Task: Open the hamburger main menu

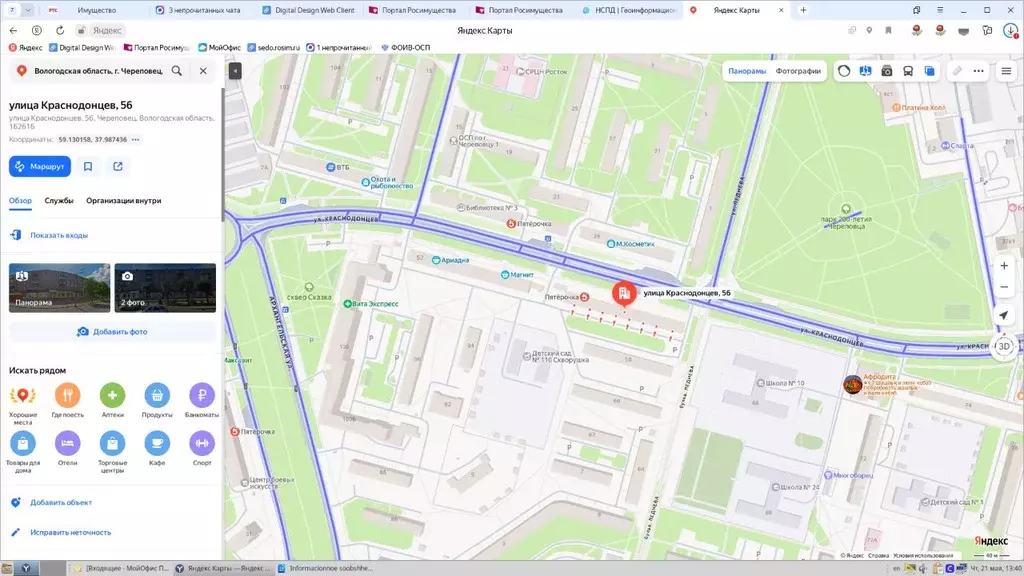Action: point(1006,71)
